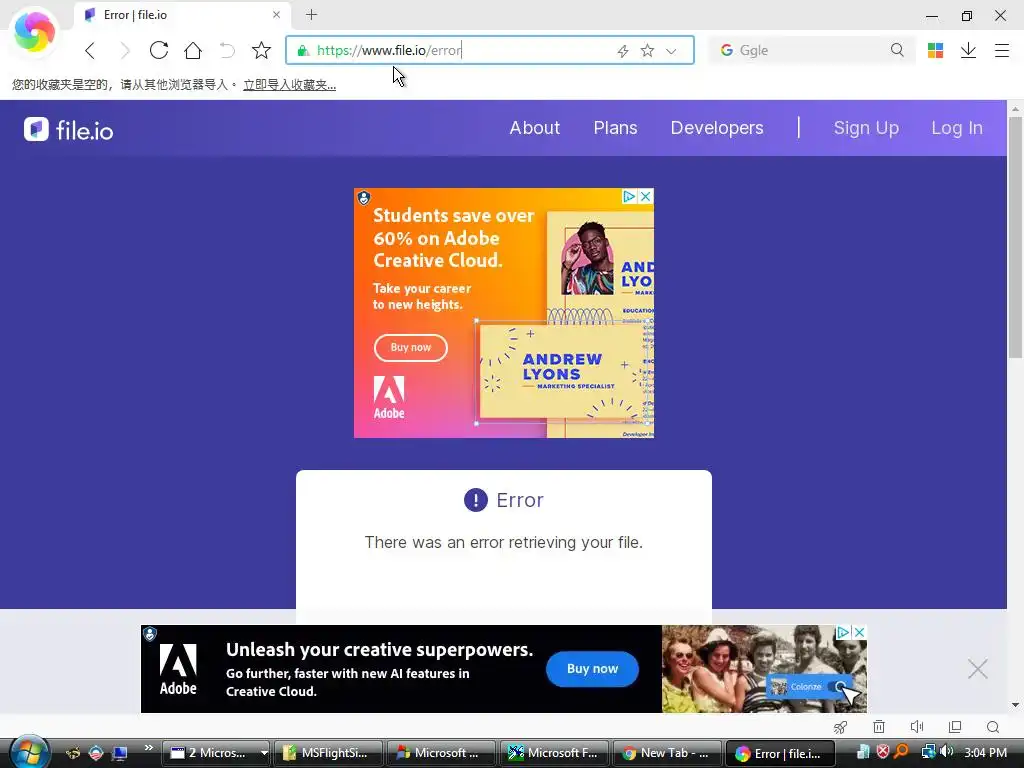The height and width of the screenshot is (768, 1024).
Task: Switch to MSFlightSi... taskbar window
Action: [x=328, y=753]
